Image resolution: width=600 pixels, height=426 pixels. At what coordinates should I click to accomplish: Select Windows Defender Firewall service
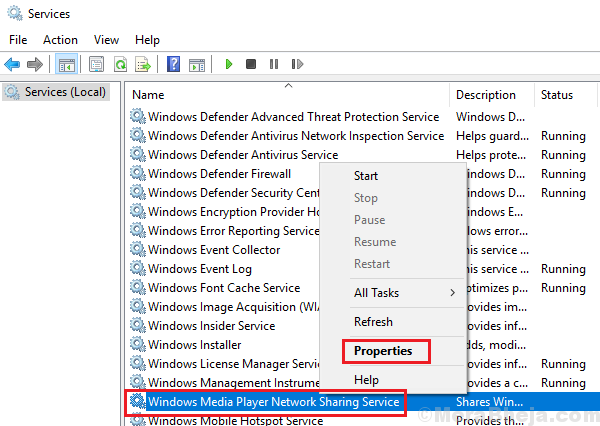point(219,174)
